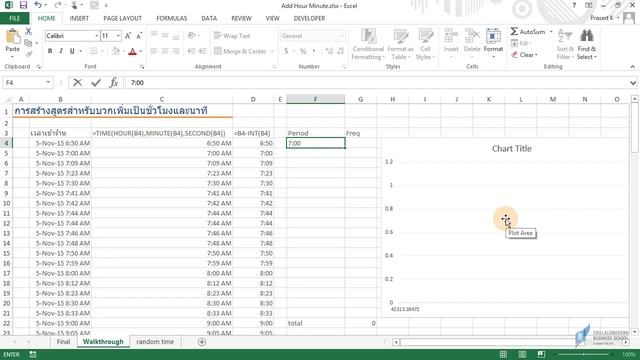Click the Borders icon in Font group
This screenshot has width=640, height=360.
coord(93,51)
